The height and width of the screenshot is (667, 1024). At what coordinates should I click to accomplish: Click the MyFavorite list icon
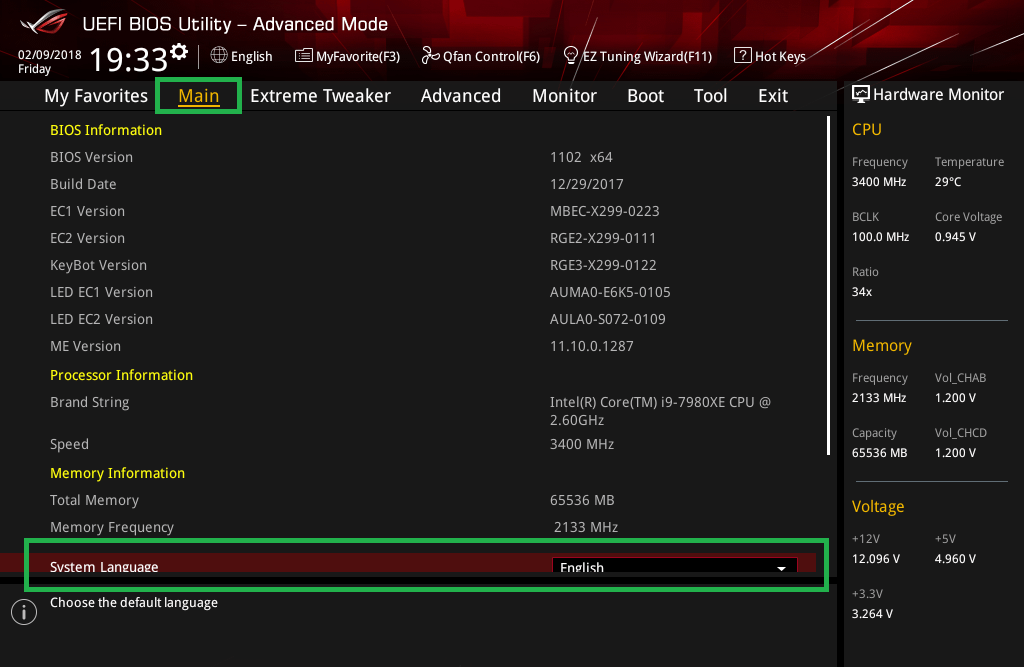tap(304, 56)
